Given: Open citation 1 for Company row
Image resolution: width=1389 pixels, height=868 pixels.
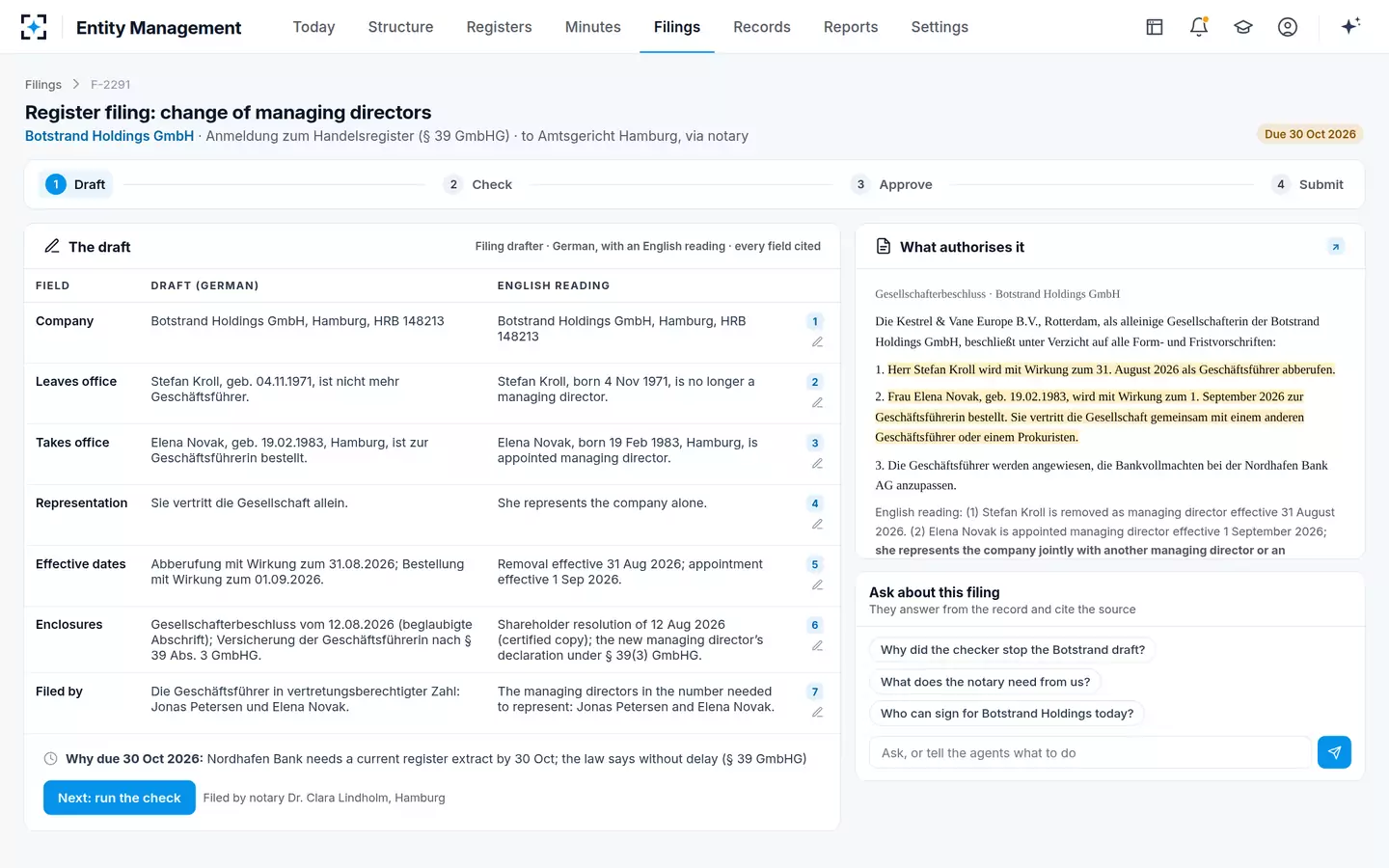Looking at the screenshot, I should point(815,321).
